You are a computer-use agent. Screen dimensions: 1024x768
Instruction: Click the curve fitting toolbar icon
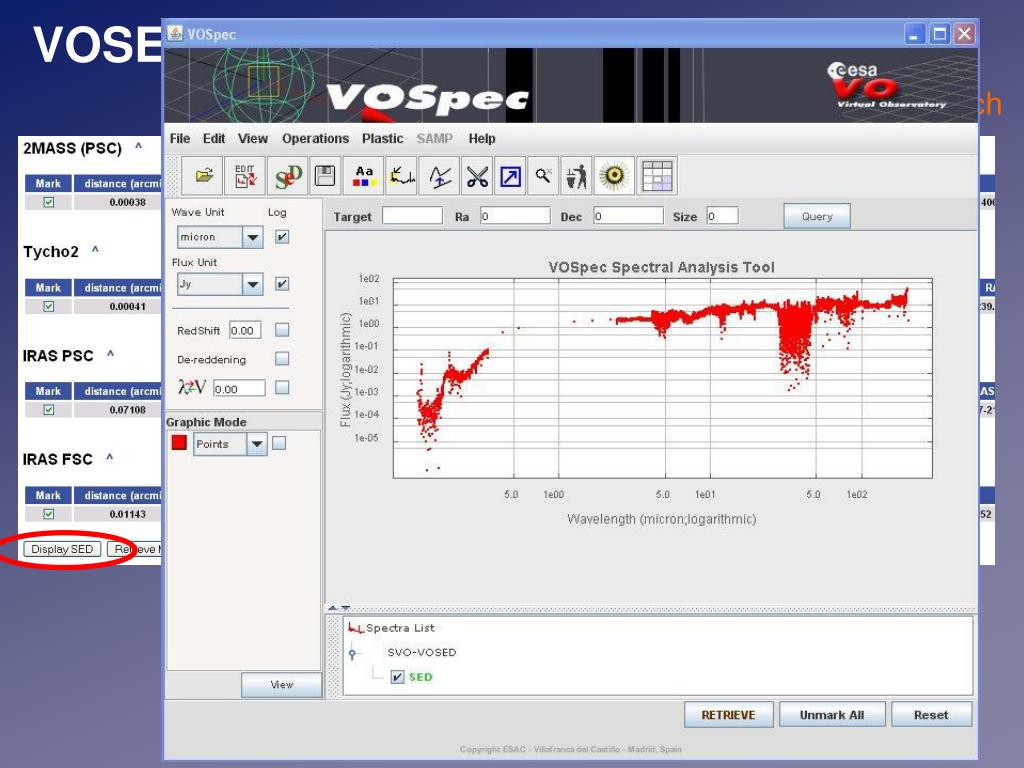click(x=440, y=176)
